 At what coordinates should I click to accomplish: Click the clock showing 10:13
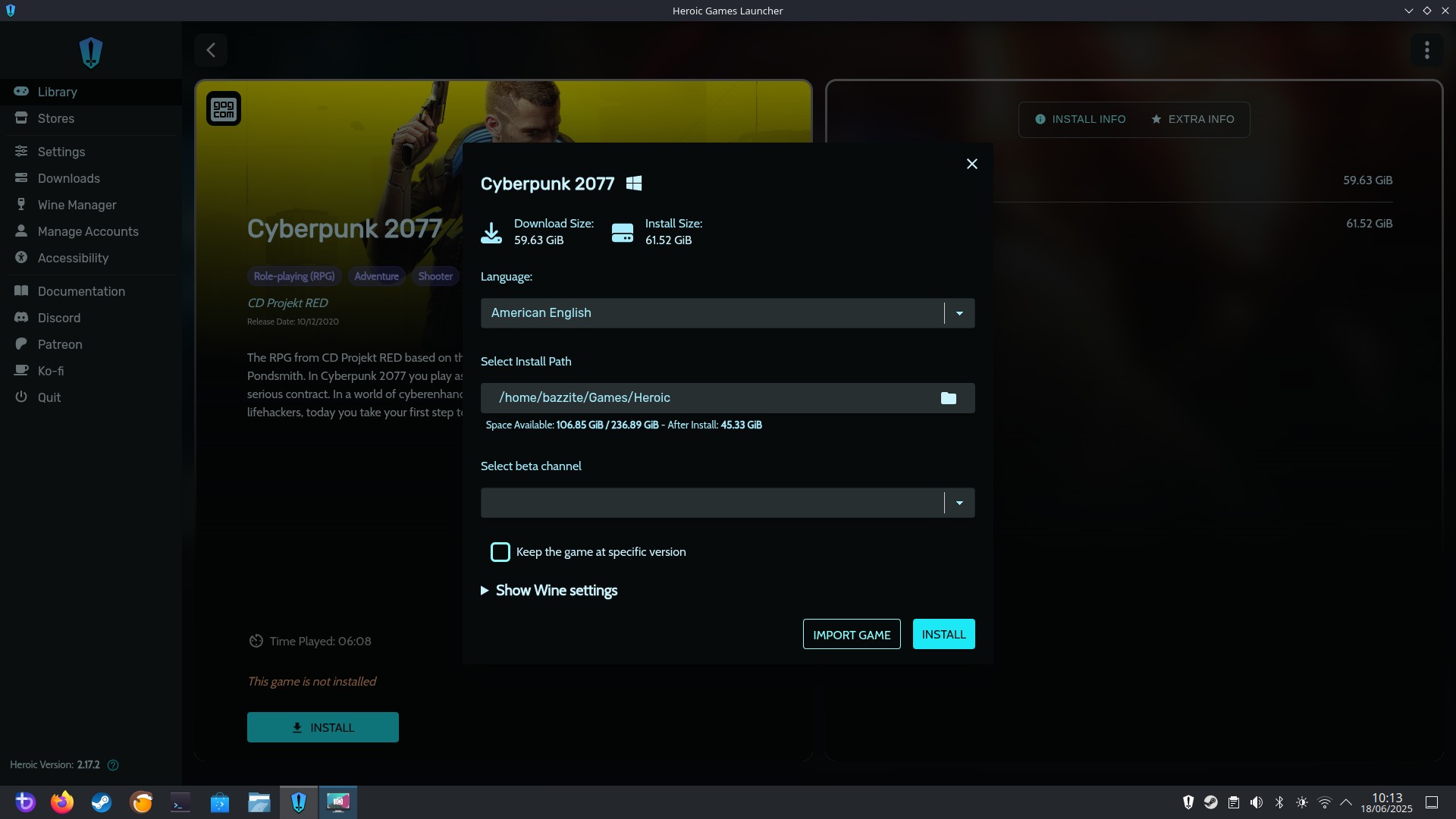tap(1386, 802)
